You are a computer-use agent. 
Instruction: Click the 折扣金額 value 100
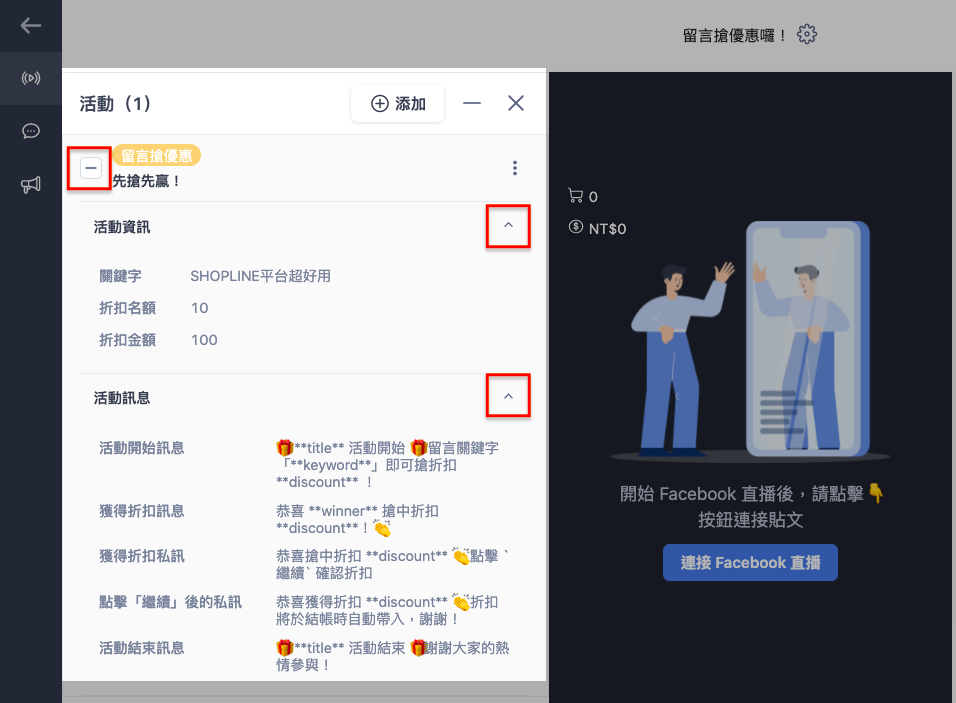coord(204,340)
